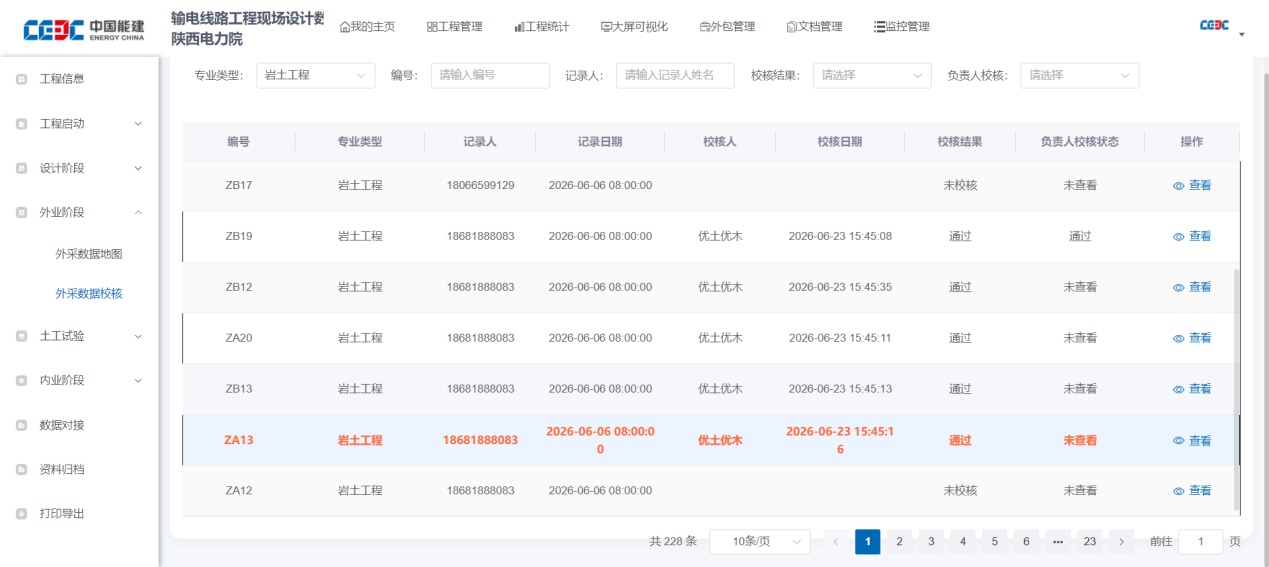This screenshot has width=1269, height=567.
Task: Click the 2026-06-23 15:45:08 cell
Action: [x=840, y=236]
